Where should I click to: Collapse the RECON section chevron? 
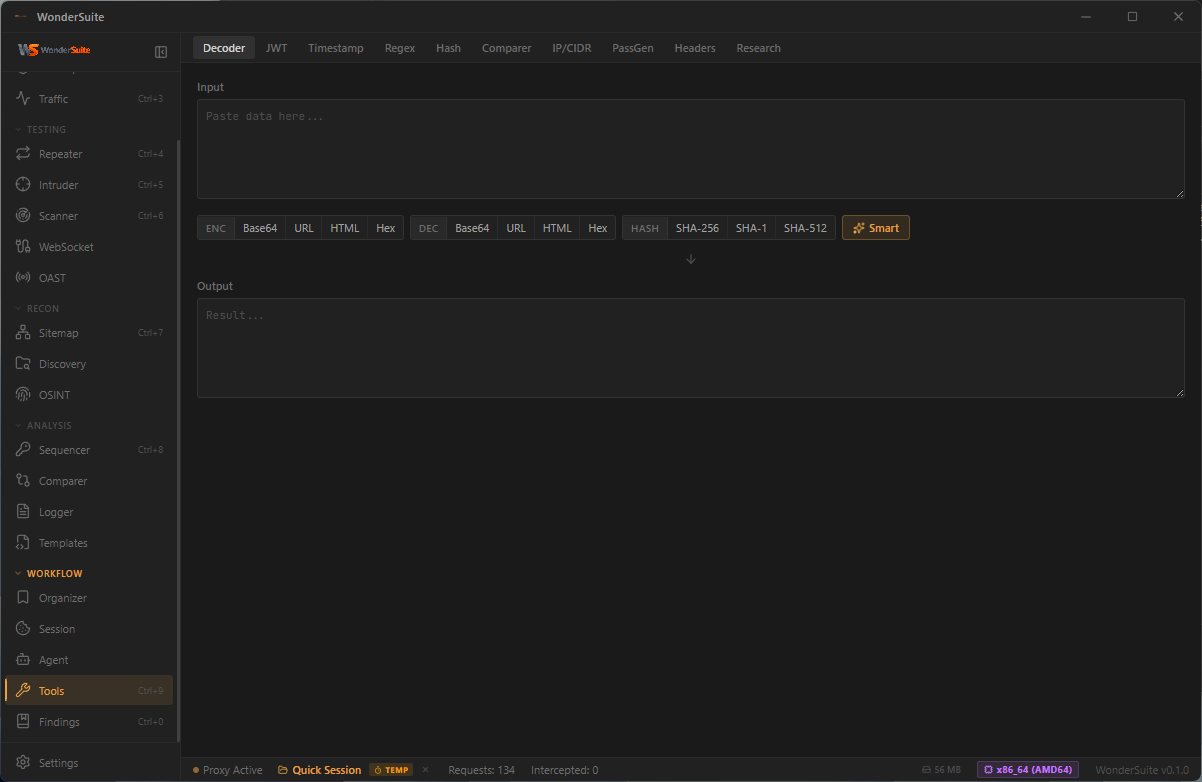(18, 309)
